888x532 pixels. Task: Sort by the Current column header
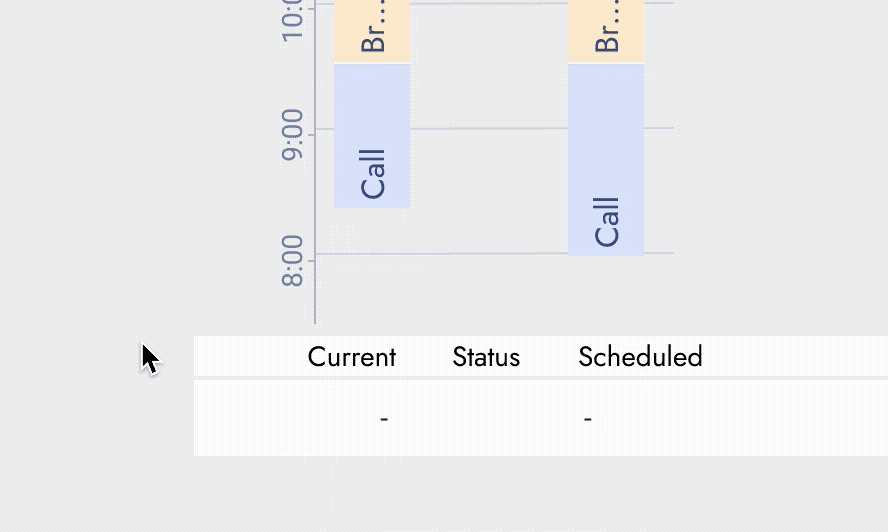351,357
